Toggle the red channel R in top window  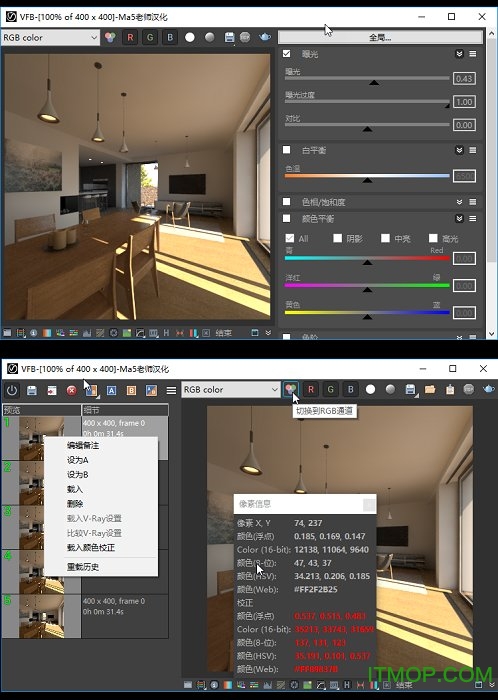pos(130,38)
